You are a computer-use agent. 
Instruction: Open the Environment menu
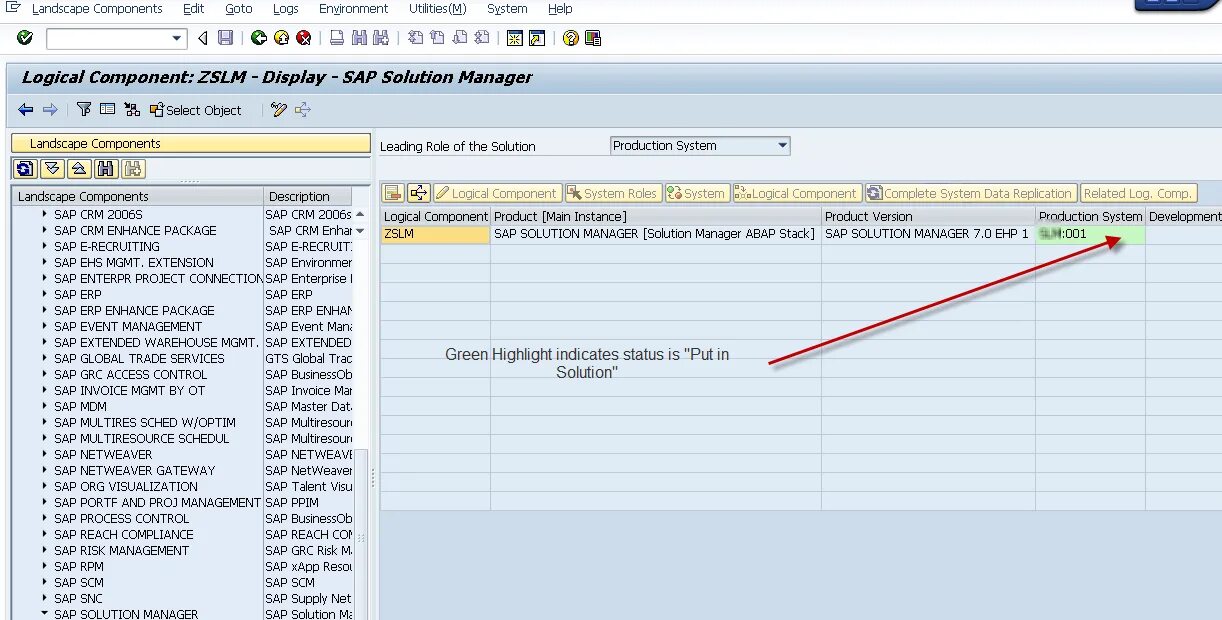[x=355, y=9]
